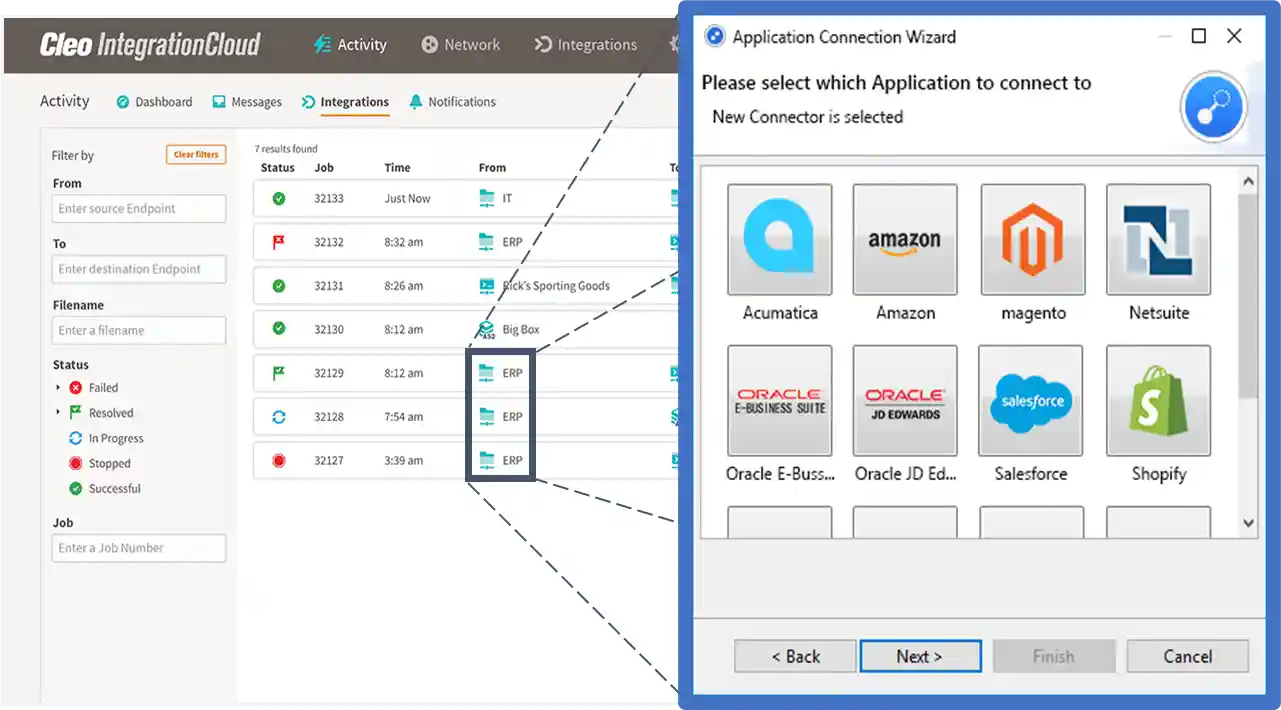This screenshot has height=710, width=1281.
Task: Click the Application Connection Wizard title icon
Action: point(714,37)
